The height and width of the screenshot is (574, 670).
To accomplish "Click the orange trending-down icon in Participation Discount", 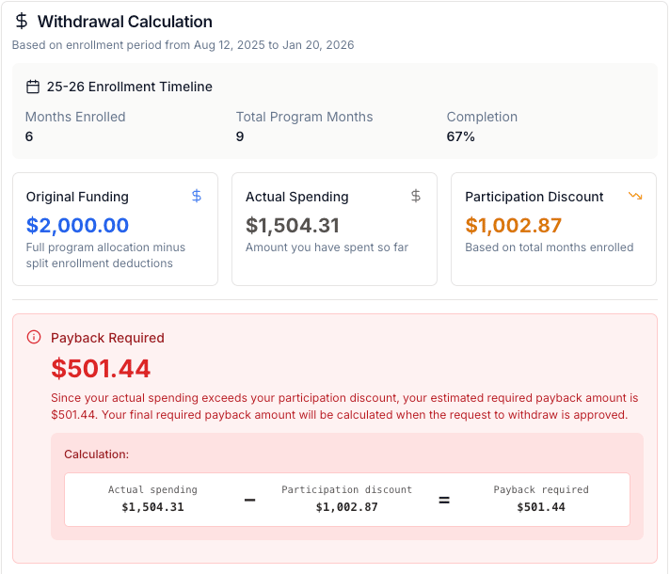I will 635,196.
